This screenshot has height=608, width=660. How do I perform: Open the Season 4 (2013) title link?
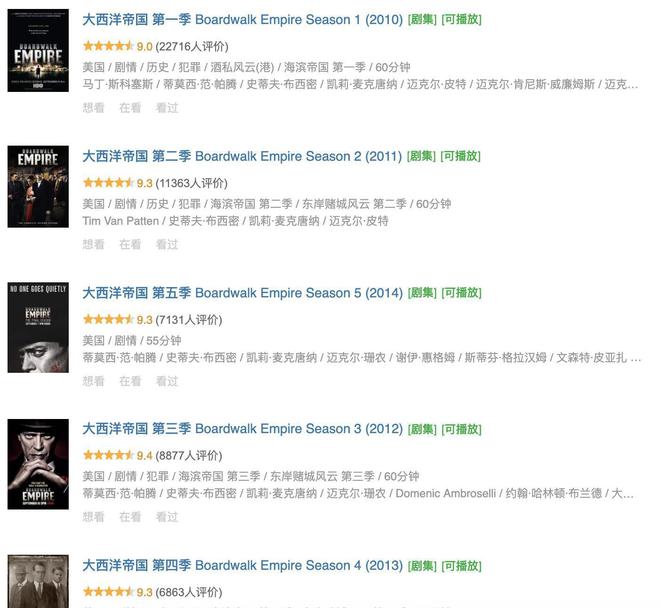[242, 565]
